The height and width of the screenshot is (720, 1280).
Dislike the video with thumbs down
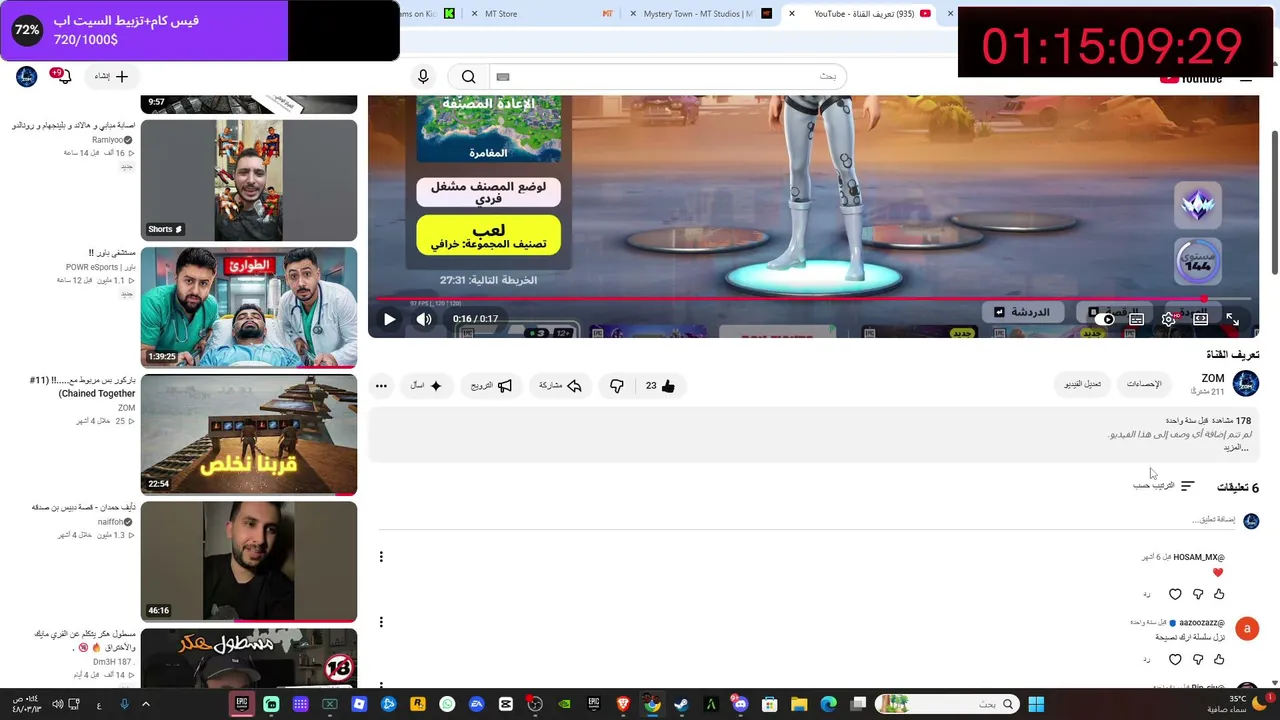(x=617, y=386)
